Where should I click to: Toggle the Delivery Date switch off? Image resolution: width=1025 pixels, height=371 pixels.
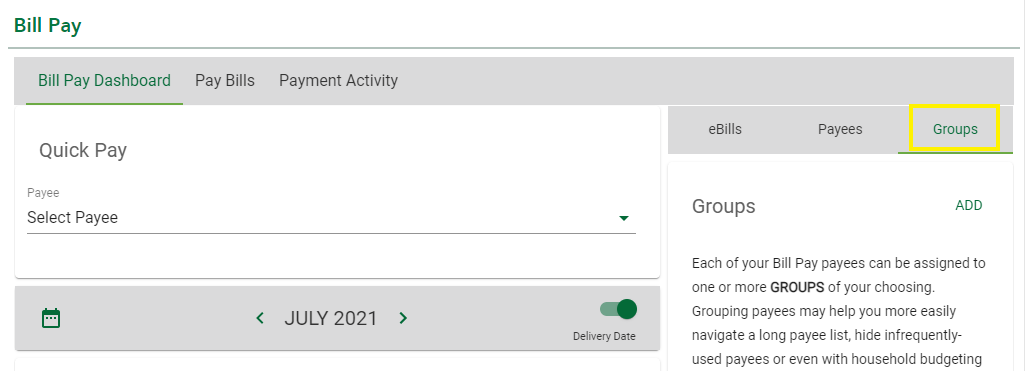[x=618, y=309]
